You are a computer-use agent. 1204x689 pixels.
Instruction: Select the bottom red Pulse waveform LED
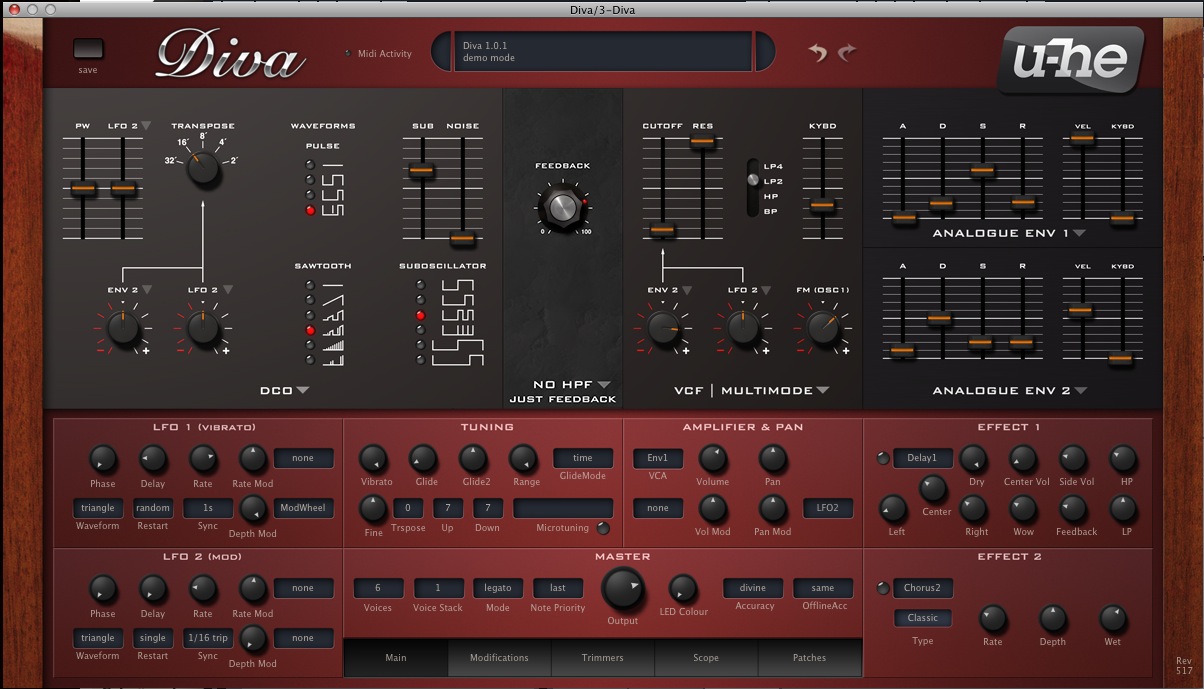pyautogui.click(x=310, y=210)
